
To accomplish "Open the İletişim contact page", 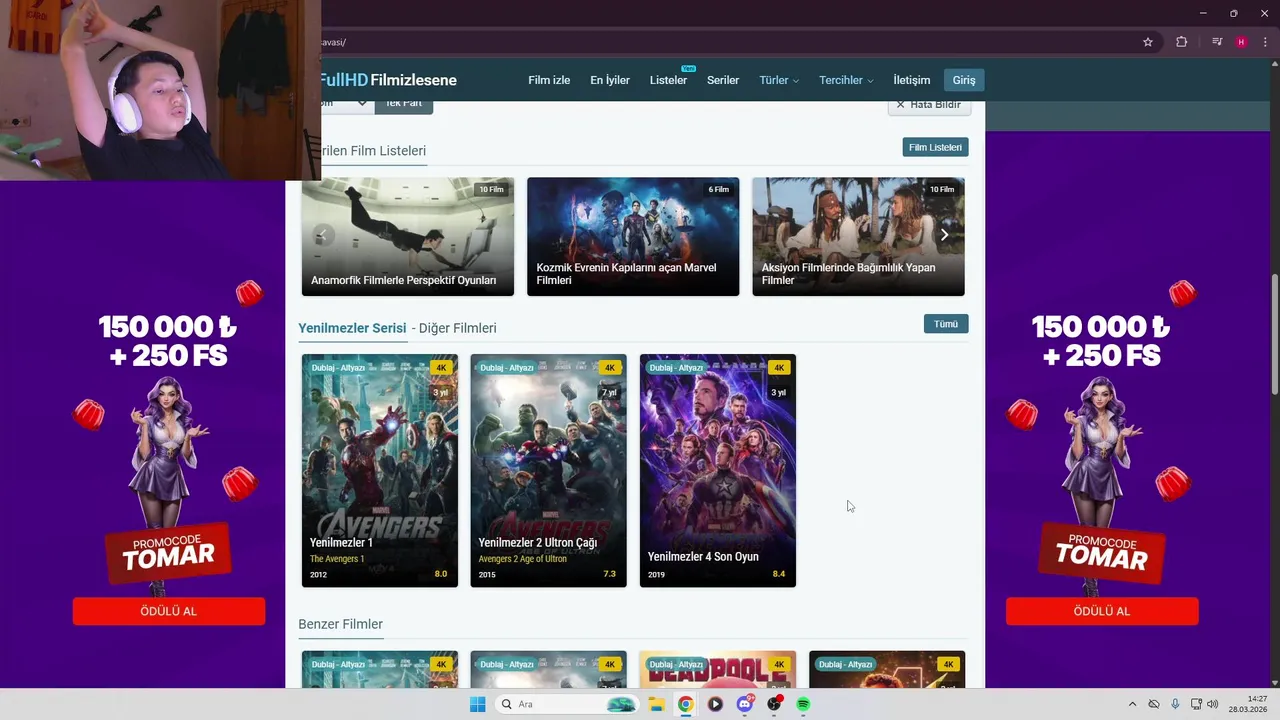I will 912,80.
